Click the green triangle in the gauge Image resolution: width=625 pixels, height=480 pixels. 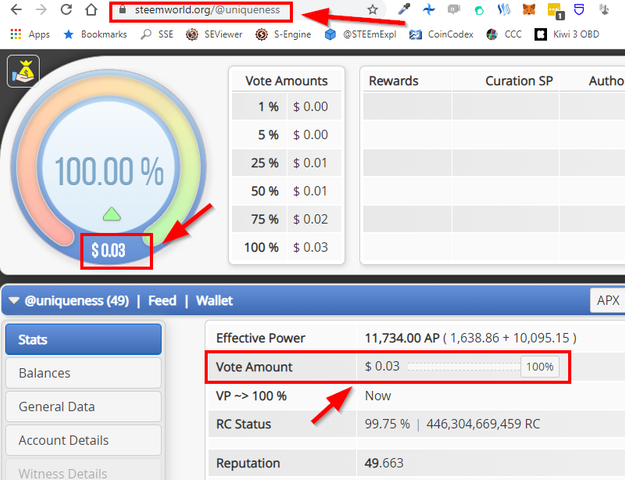pos(112,214)
